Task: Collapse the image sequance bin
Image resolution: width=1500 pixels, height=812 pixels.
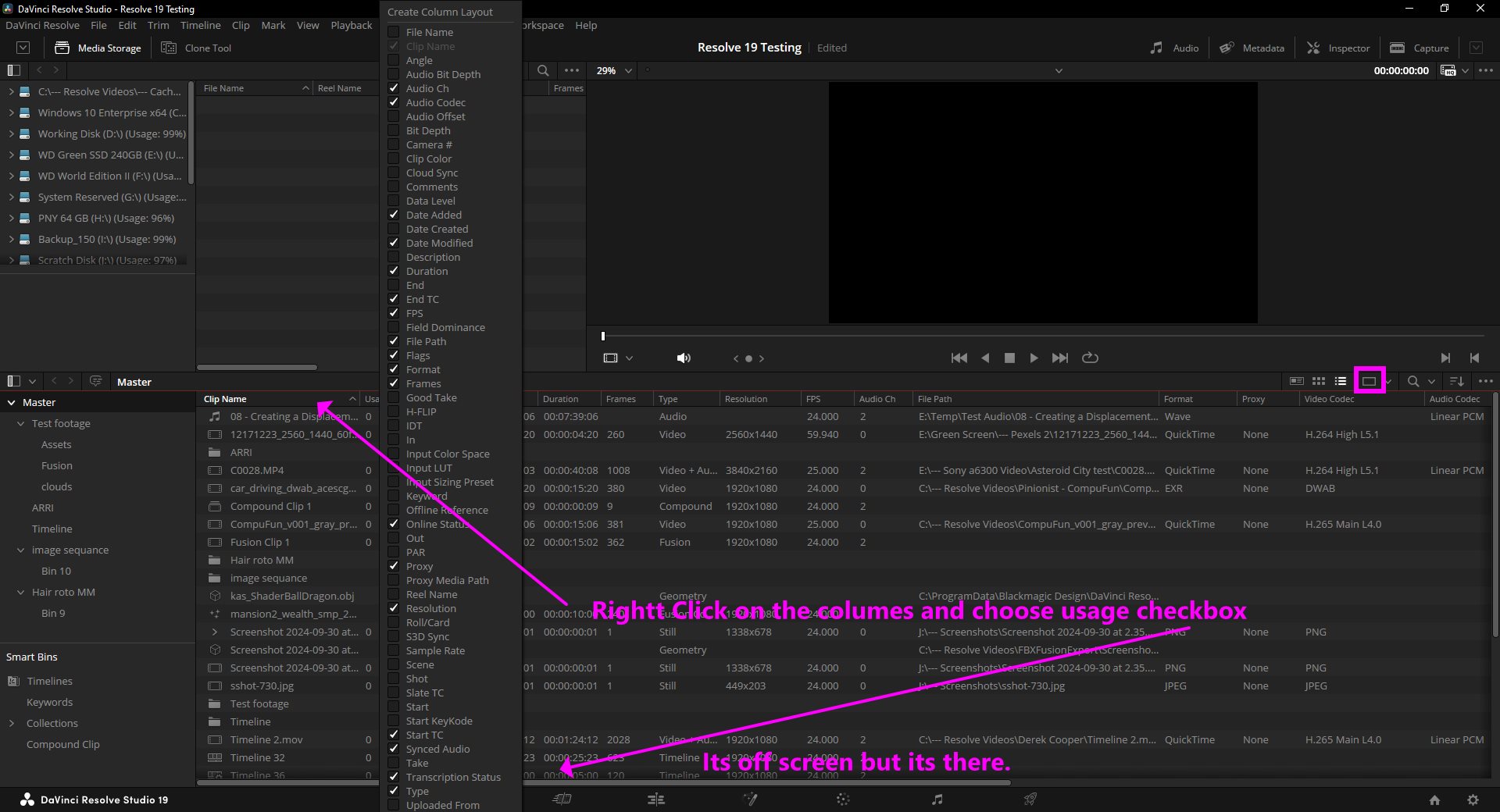Action: (x=21, y=550)
